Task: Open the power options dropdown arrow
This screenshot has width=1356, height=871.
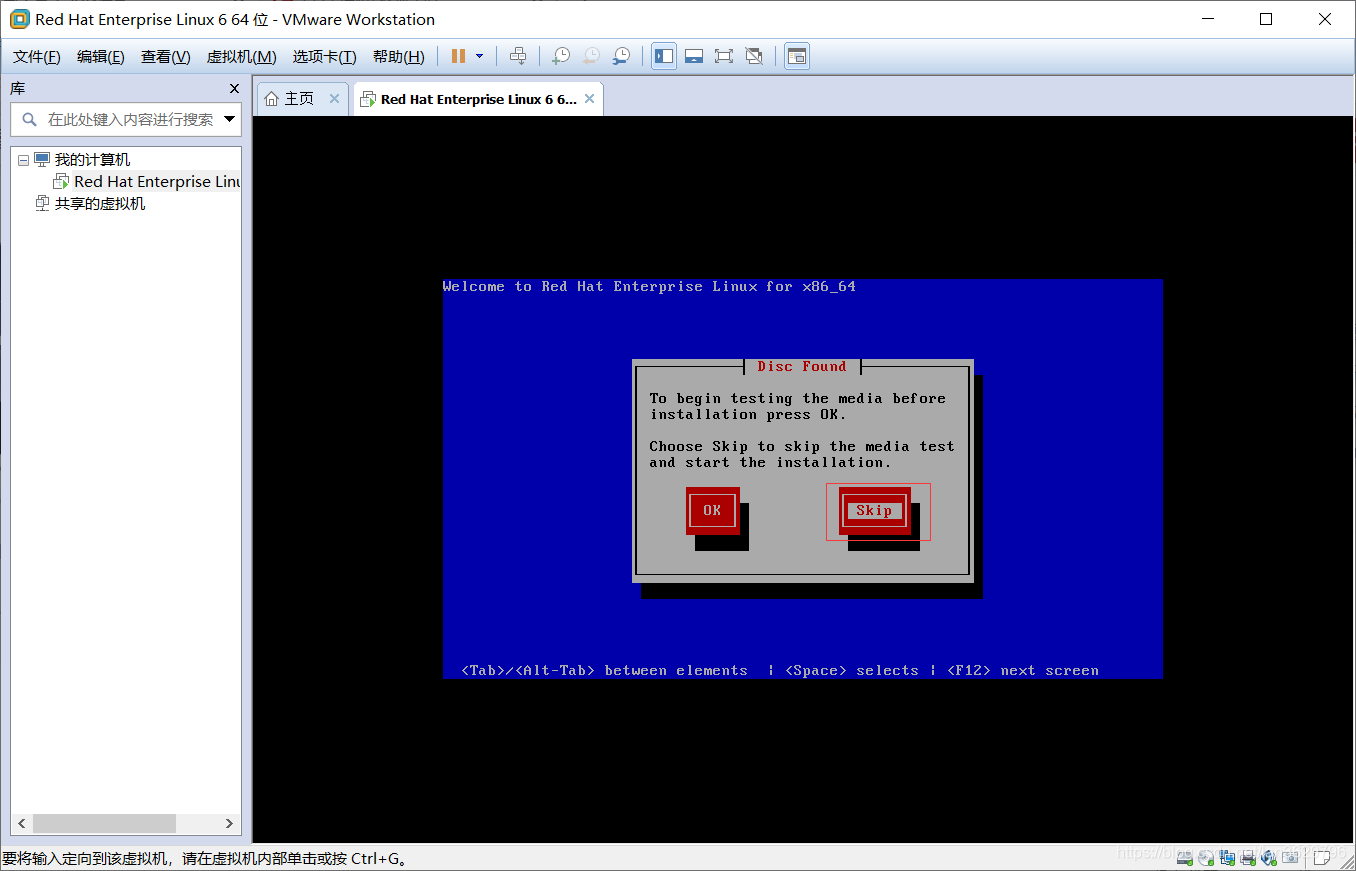Action: tap(479, 56)
